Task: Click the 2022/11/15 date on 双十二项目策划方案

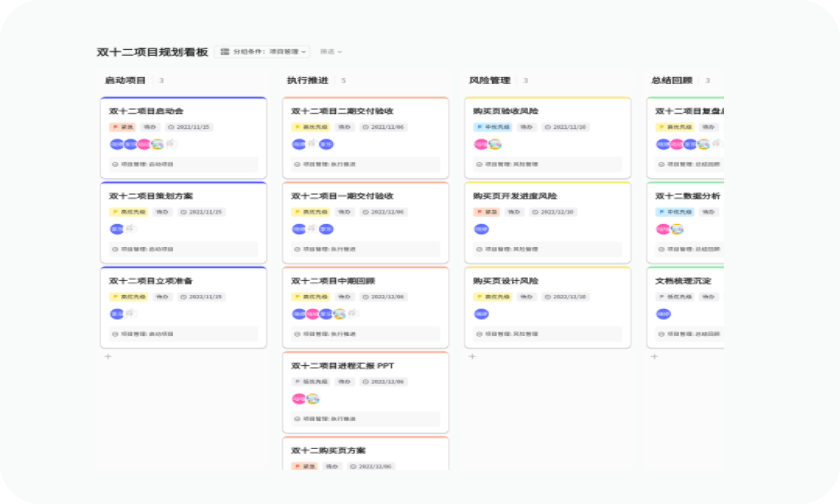Action: coord(201,212)
